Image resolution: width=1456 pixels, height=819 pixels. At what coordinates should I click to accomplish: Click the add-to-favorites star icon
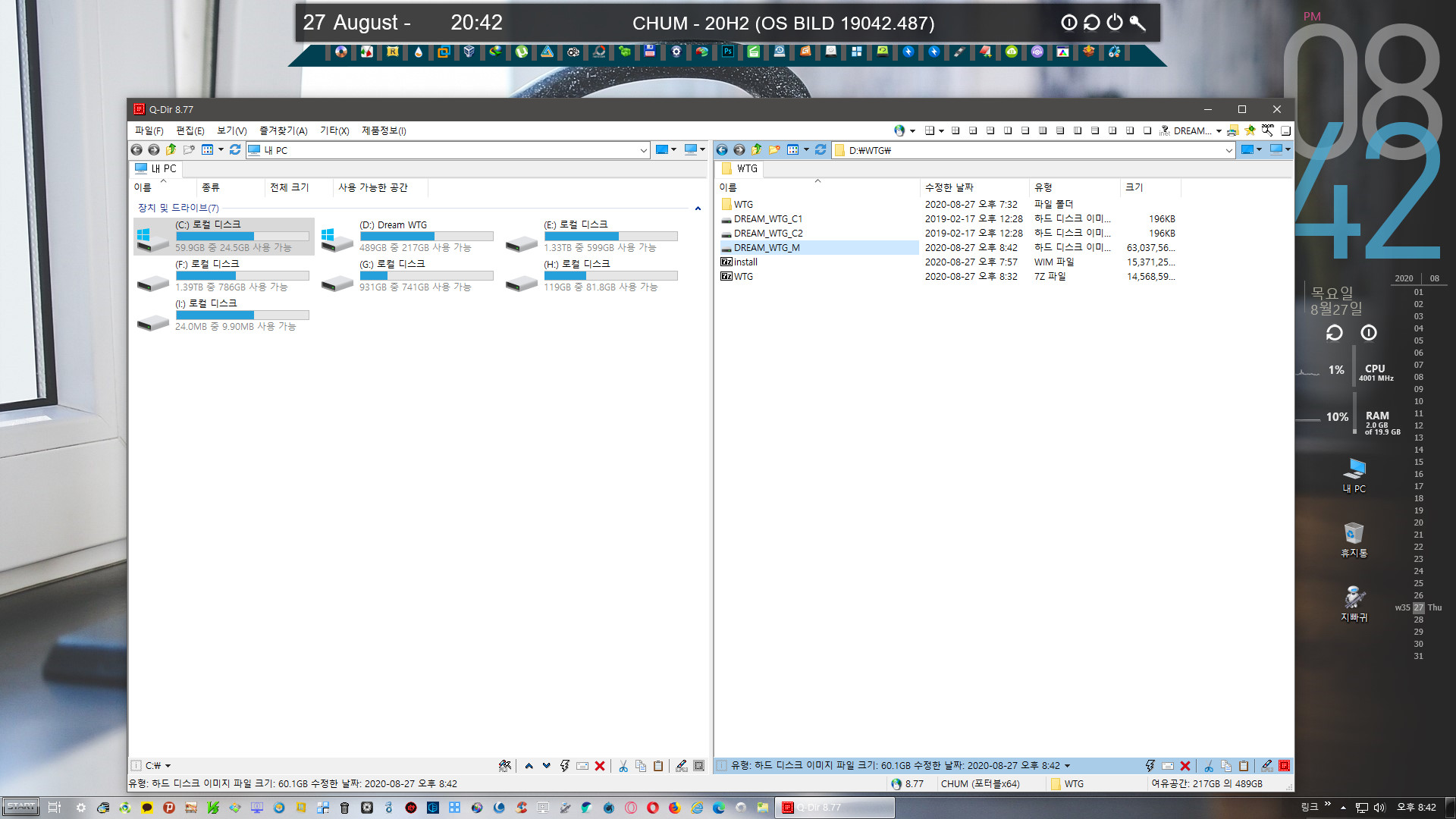pos(1250,130)
